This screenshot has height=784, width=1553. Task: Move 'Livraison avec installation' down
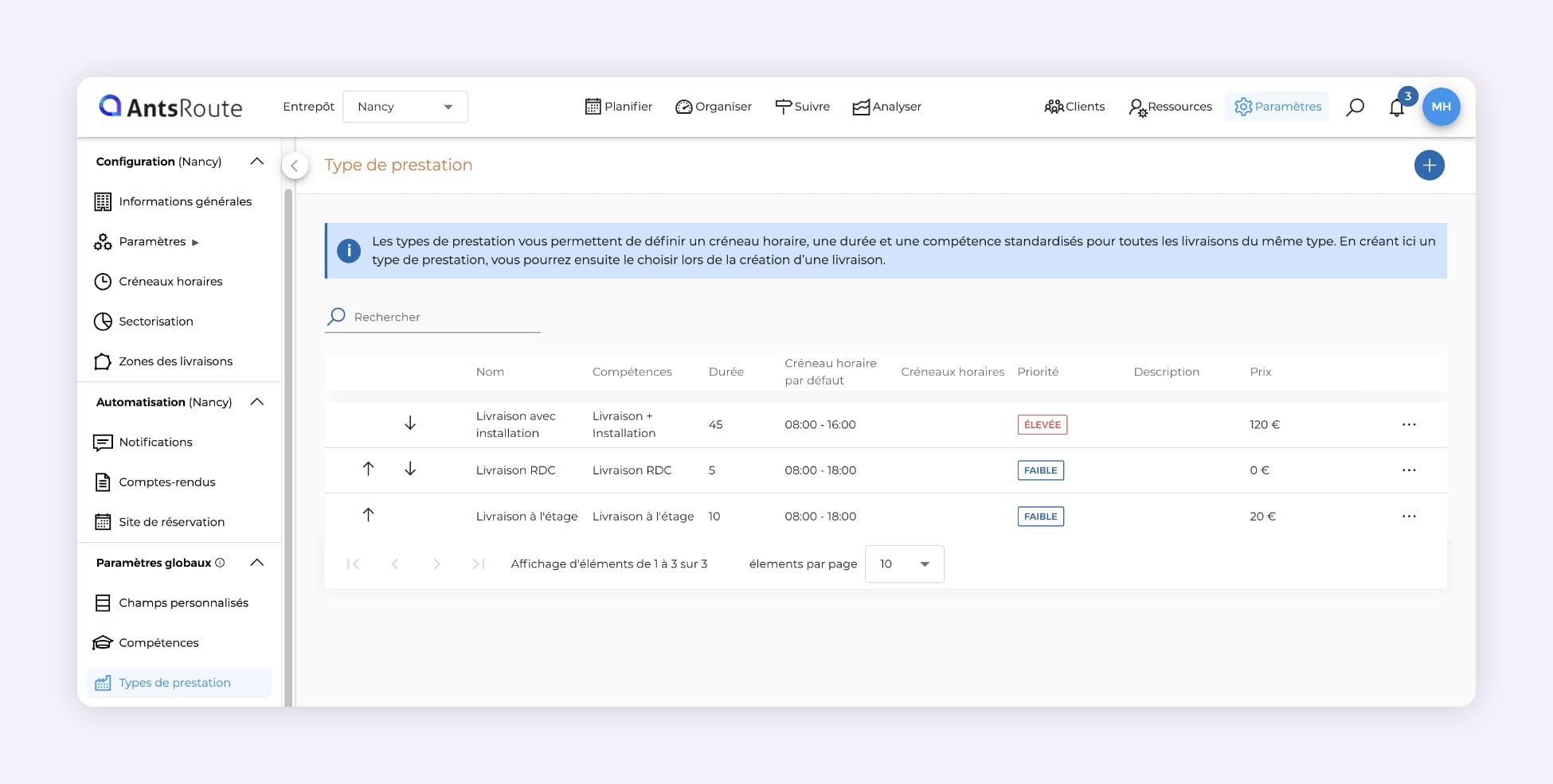410,423
